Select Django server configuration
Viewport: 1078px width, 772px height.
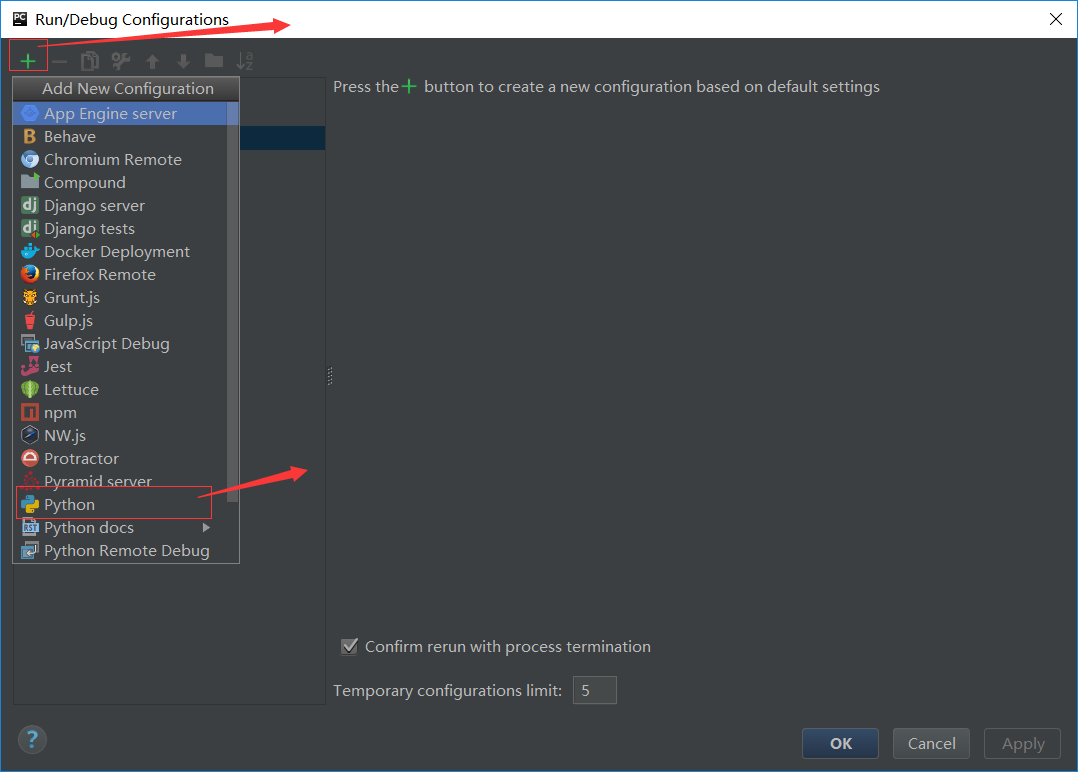tap(120, 206)
